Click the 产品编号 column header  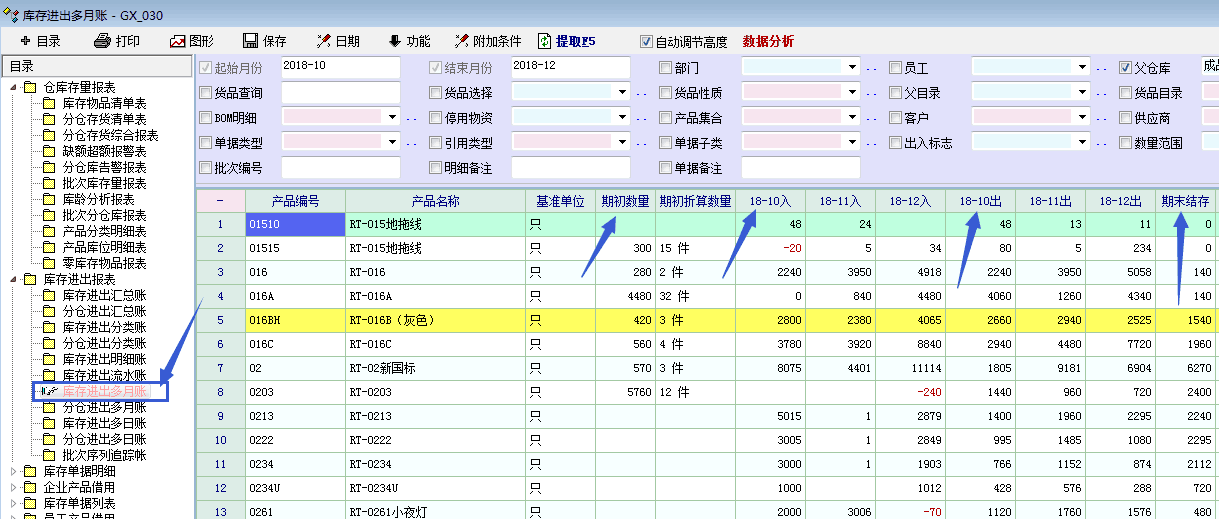(295, 200)
